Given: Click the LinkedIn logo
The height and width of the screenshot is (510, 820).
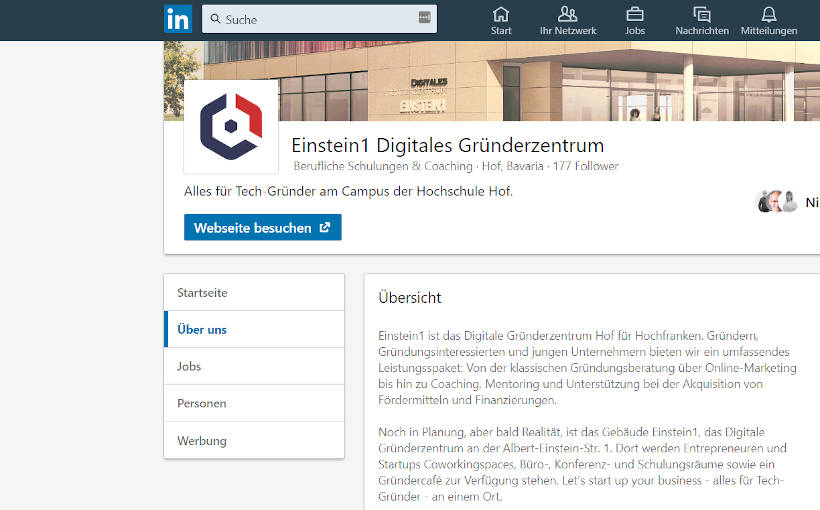Looking at the screenshot, I should [178, 19].
